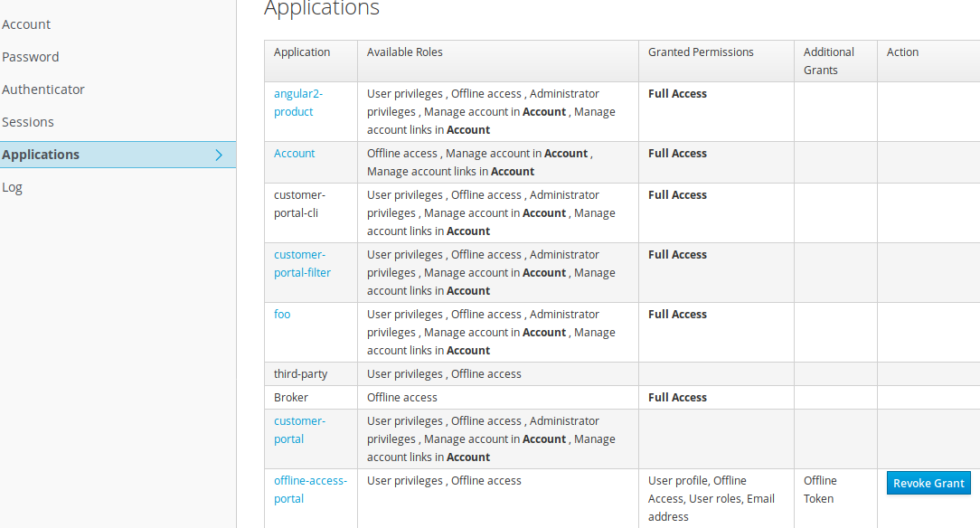
Task: Click Full Access in the Broker row
Action: pyautogui.click(x=678, y=397)
